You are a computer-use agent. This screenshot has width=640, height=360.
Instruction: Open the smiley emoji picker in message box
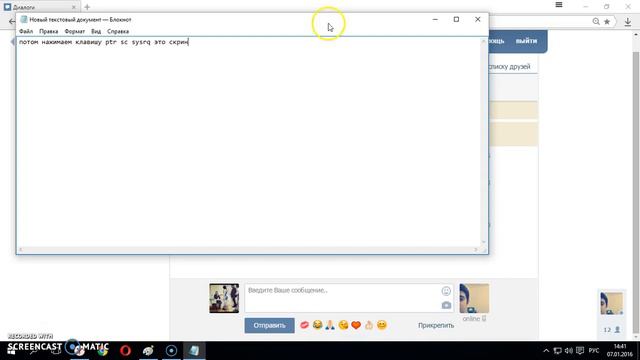(446, 291)
